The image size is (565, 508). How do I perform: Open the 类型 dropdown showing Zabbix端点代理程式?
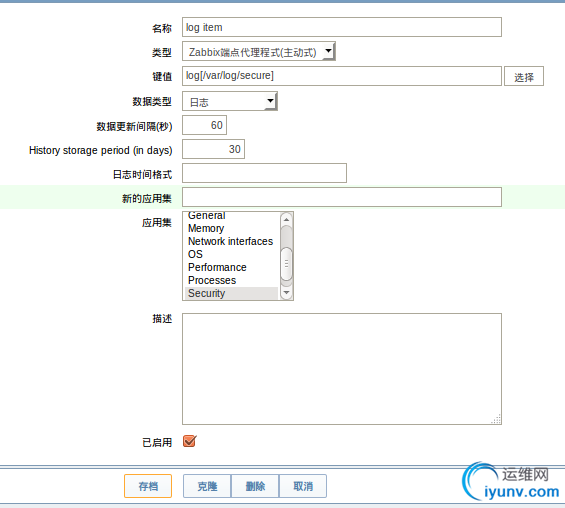(259, 51)
